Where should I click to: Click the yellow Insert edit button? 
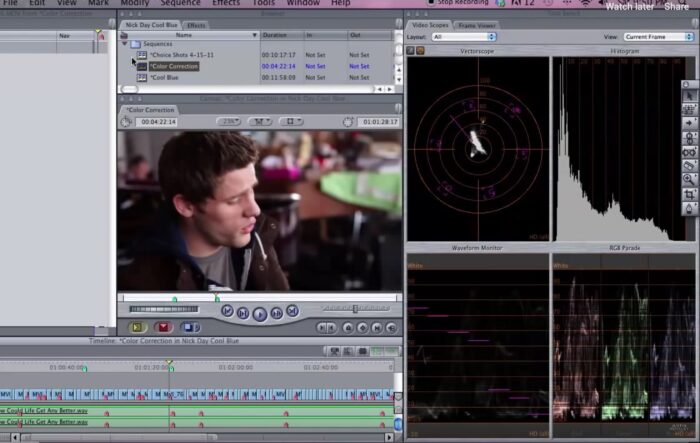pos(138,327)
